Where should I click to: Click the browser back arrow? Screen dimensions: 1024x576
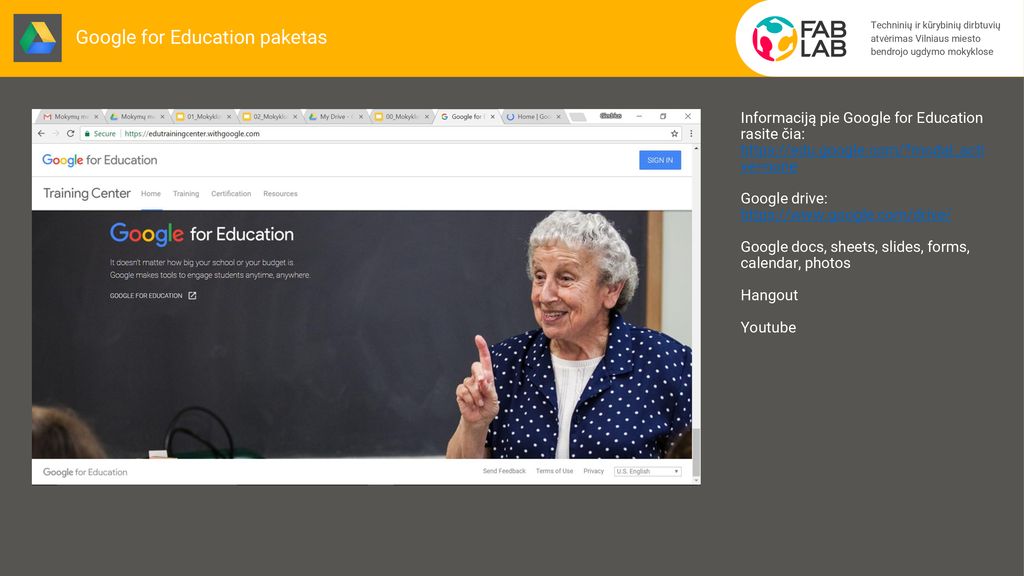click(42, 133)
